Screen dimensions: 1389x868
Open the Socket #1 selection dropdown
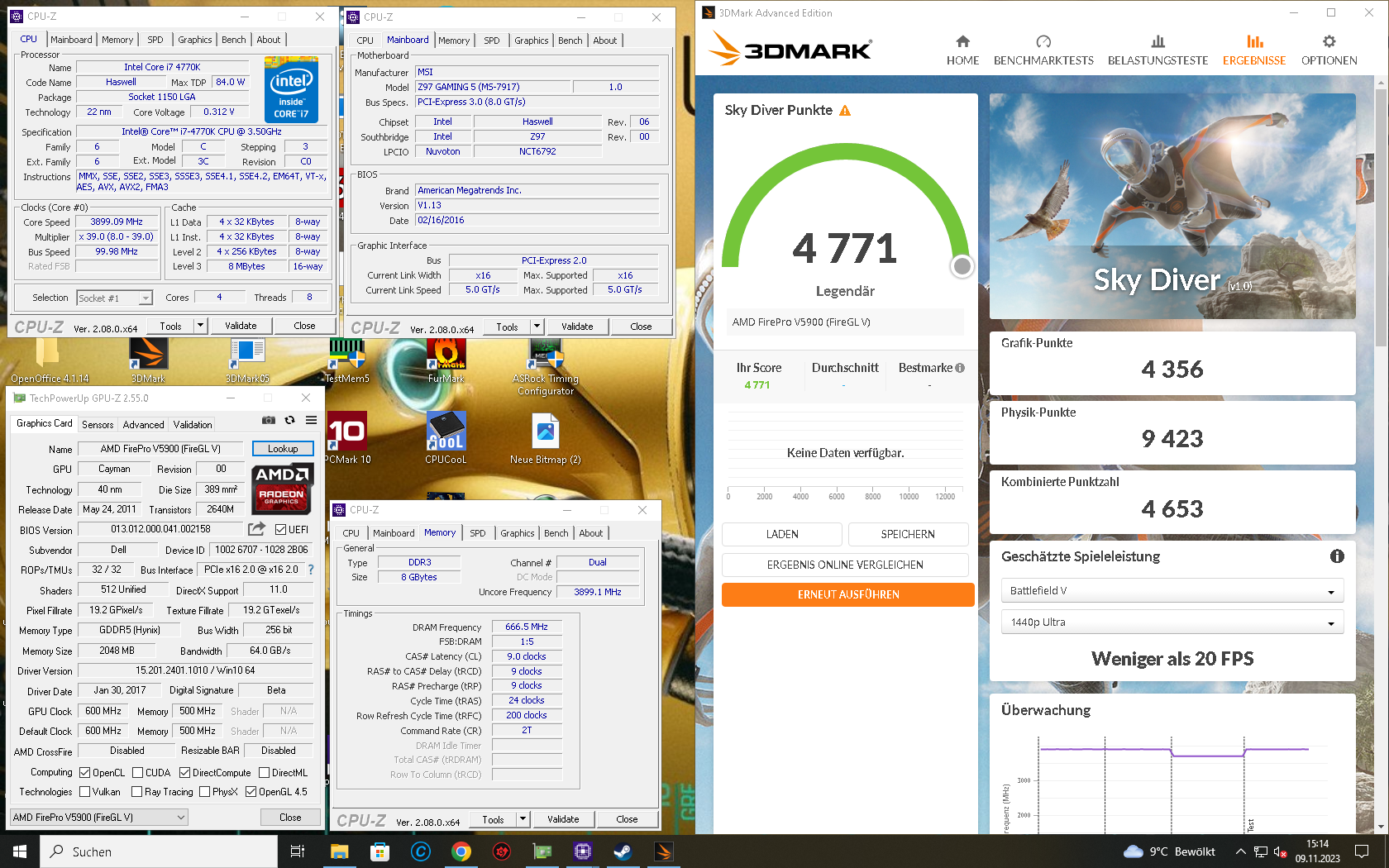115,298
